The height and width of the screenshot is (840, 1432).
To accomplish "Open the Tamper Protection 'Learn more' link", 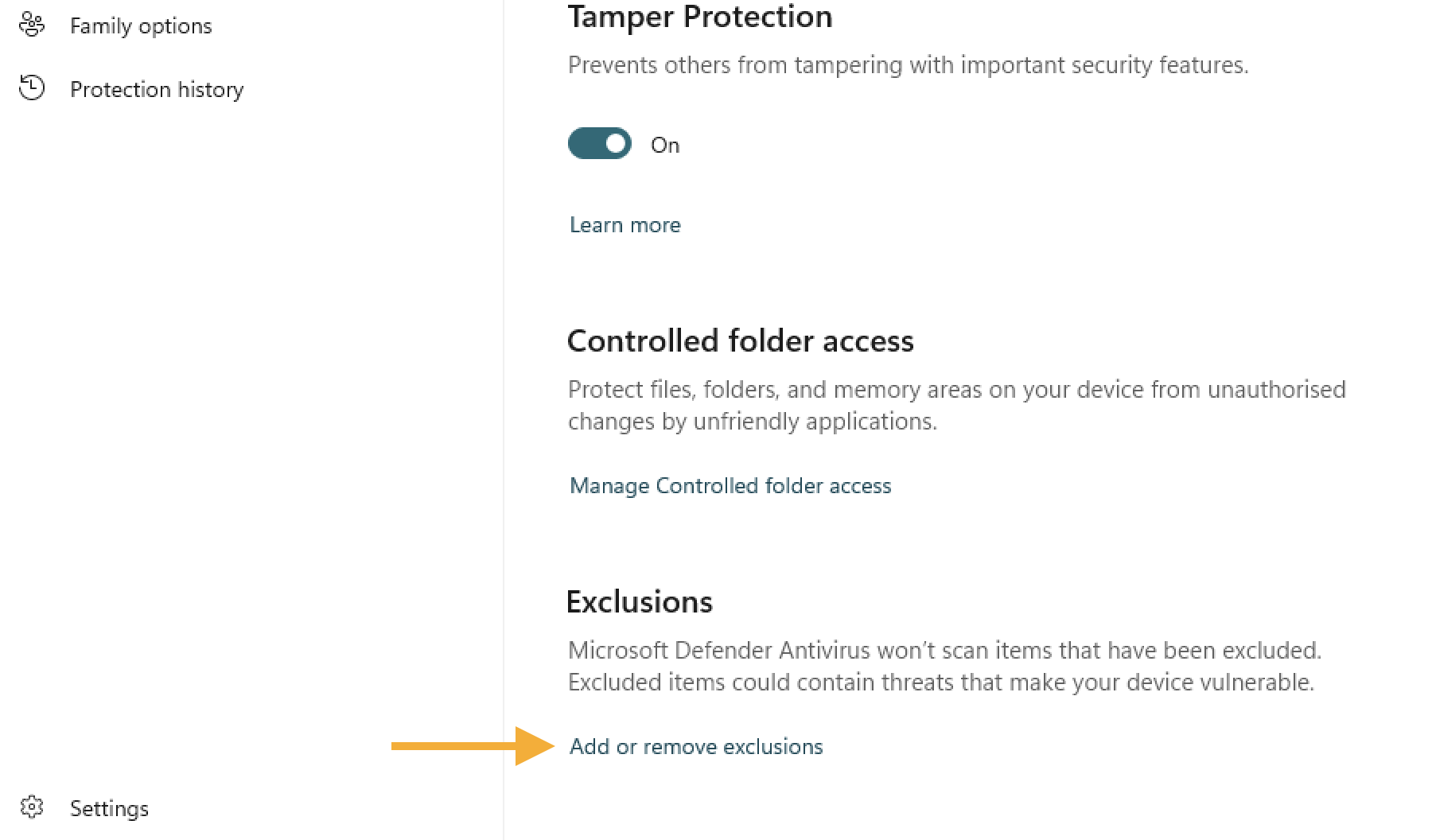I will point(625,225).
